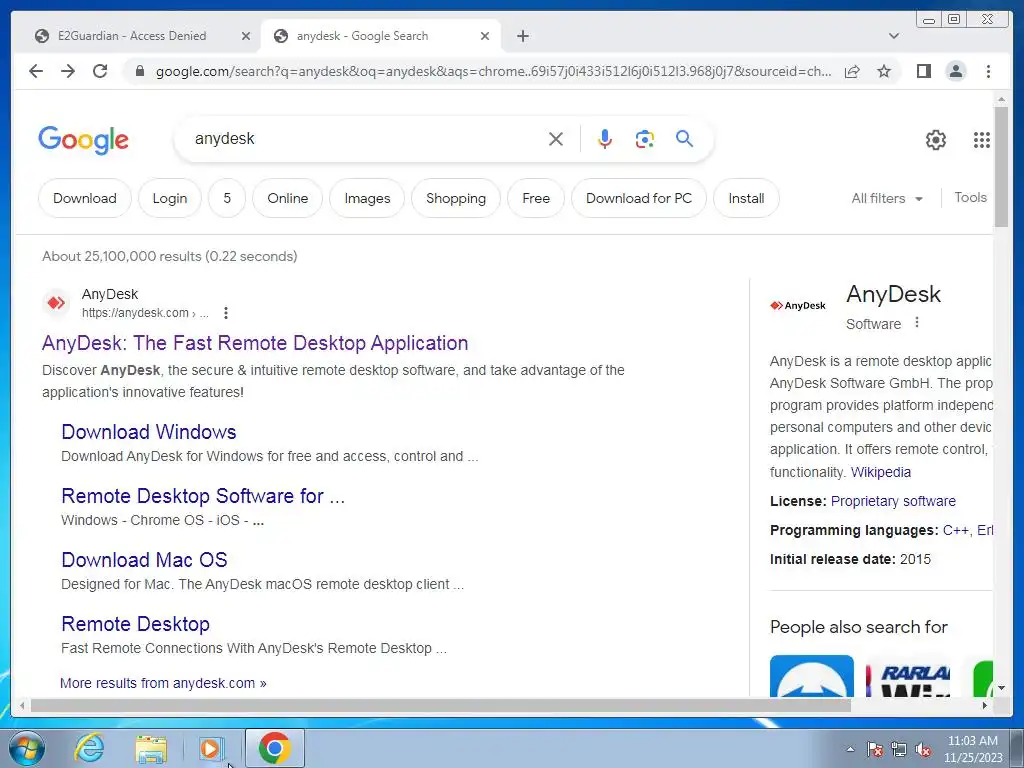Submit search with the magnifier icon

(684, 139)
